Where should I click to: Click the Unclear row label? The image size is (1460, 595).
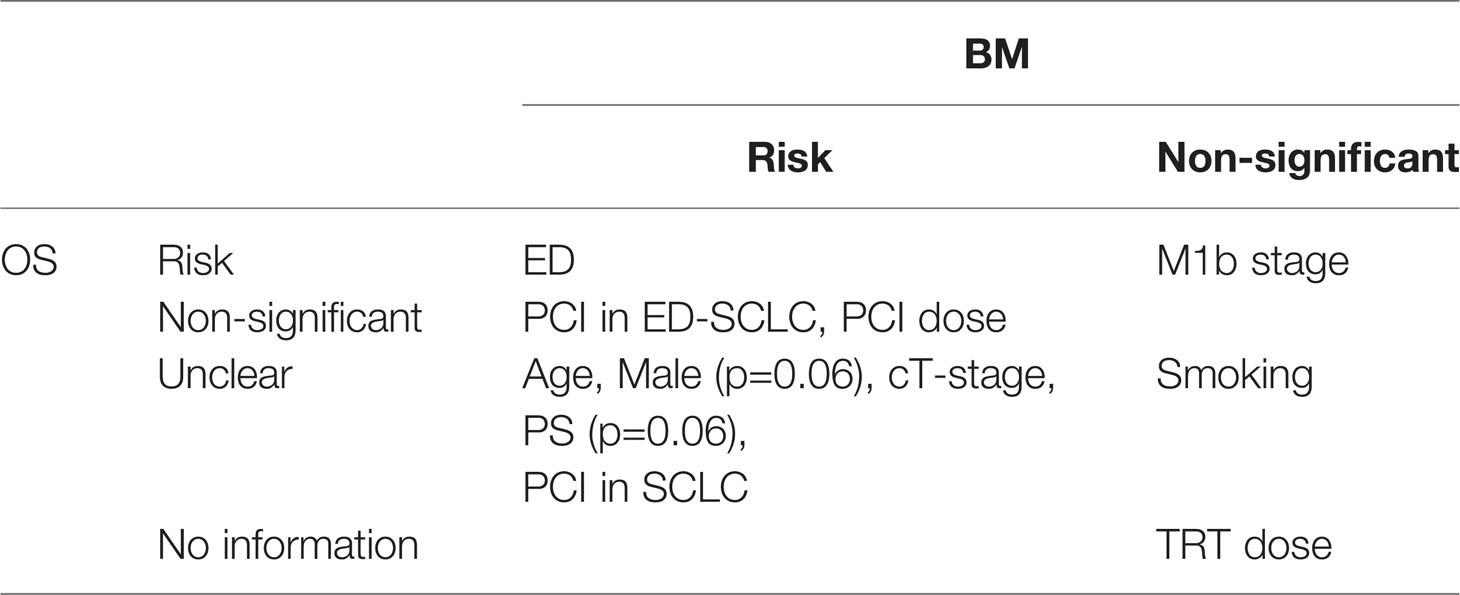pos(225,375)
